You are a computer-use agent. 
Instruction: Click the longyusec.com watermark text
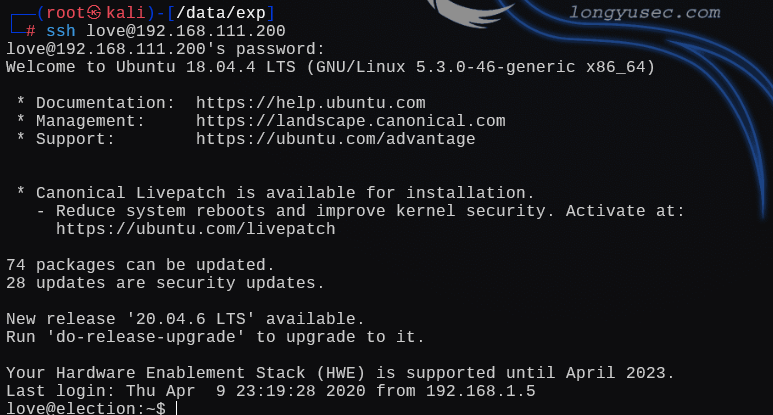(x=644, y=13)
